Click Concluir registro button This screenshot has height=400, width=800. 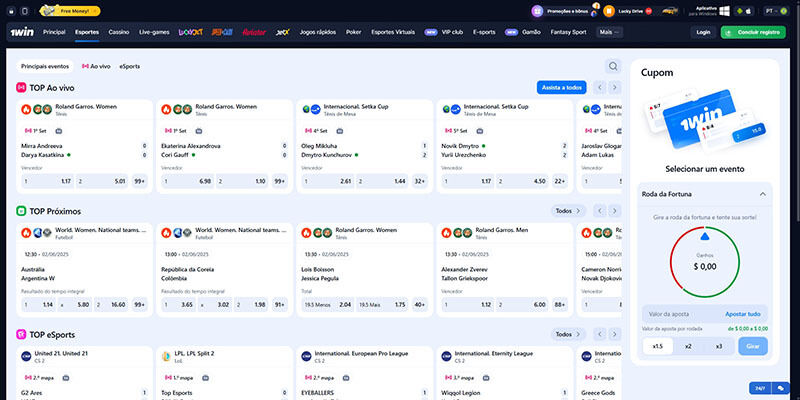point(753,32)
